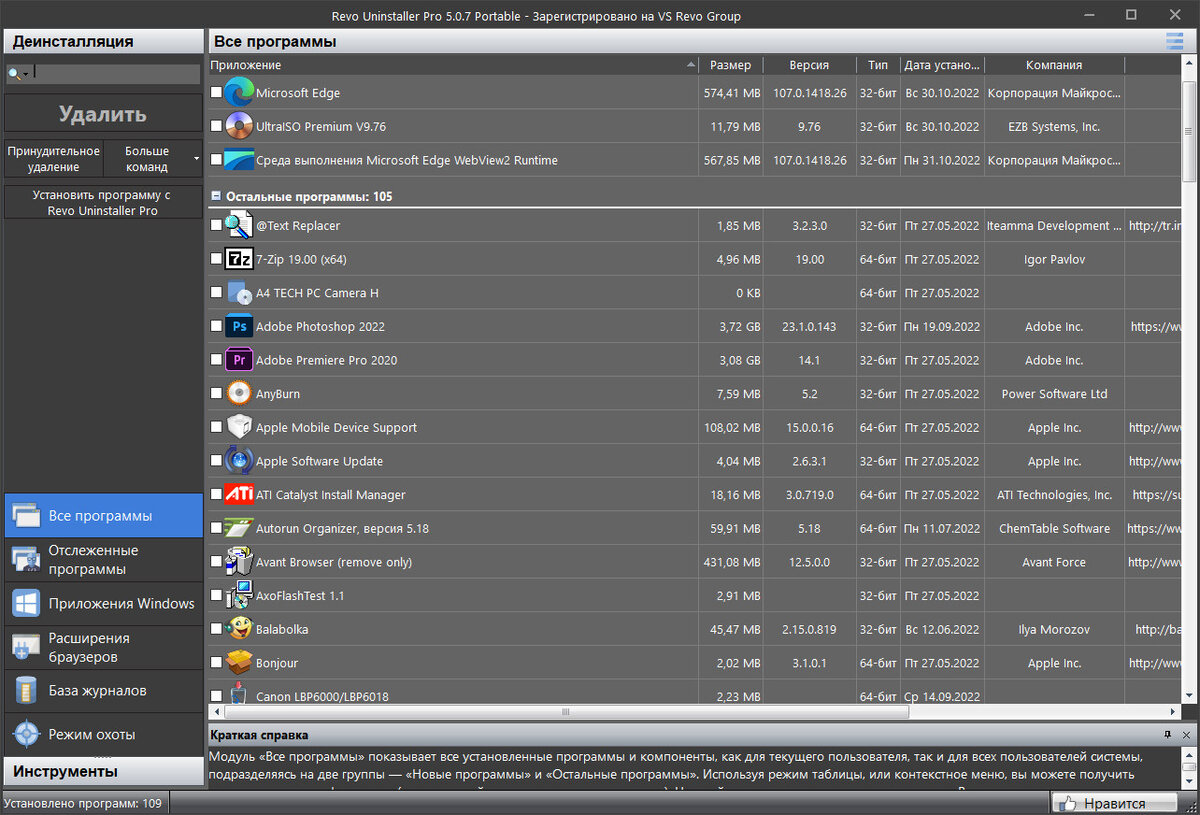1200x815 pixels.
Task: Open Режим охоты in the sidebar
Action: [104, 735]
